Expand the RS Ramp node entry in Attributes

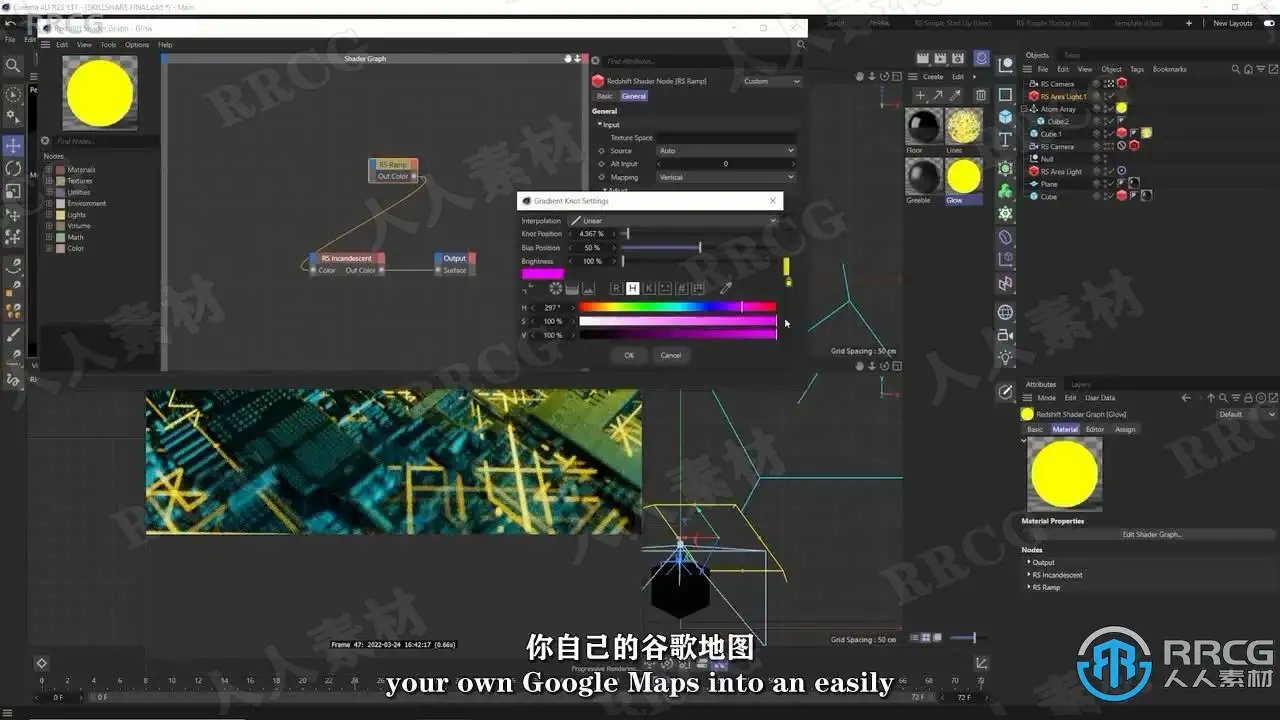[x=1029, y=587]
